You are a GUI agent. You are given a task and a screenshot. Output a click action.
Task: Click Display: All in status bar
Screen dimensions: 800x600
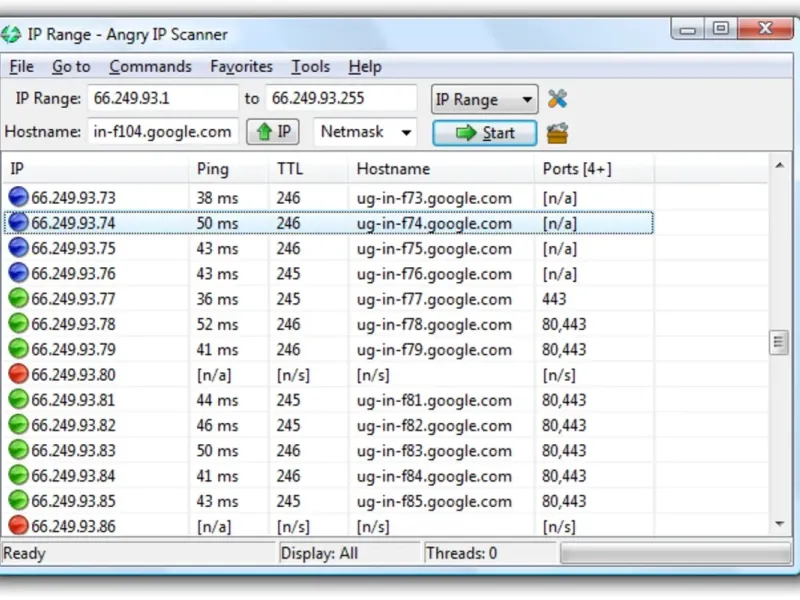tap(319, 553)
